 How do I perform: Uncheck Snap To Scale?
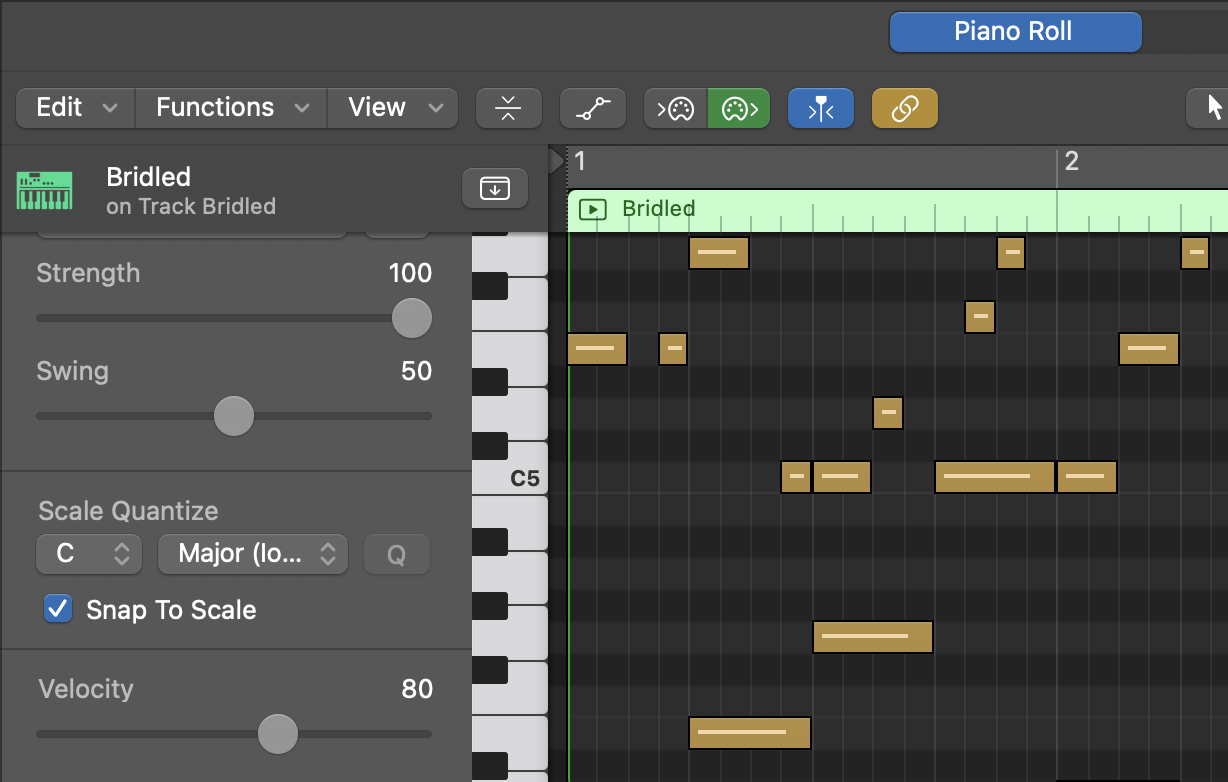pos(58,609)
